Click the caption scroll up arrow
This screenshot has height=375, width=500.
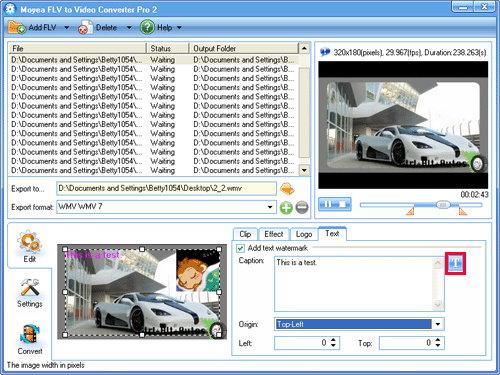tap(438, 263)
